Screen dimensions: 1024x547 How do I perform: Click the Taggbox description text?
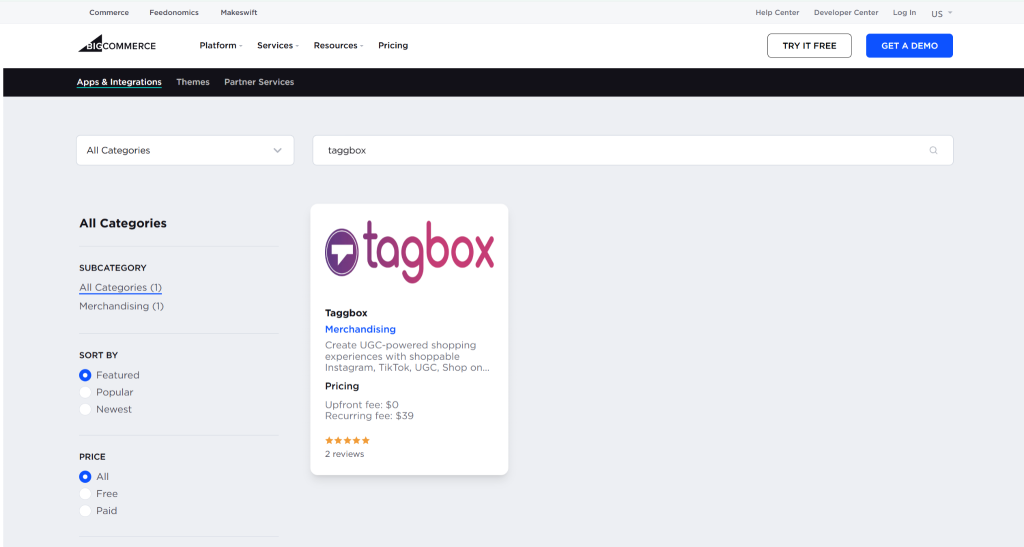[408, 356]
